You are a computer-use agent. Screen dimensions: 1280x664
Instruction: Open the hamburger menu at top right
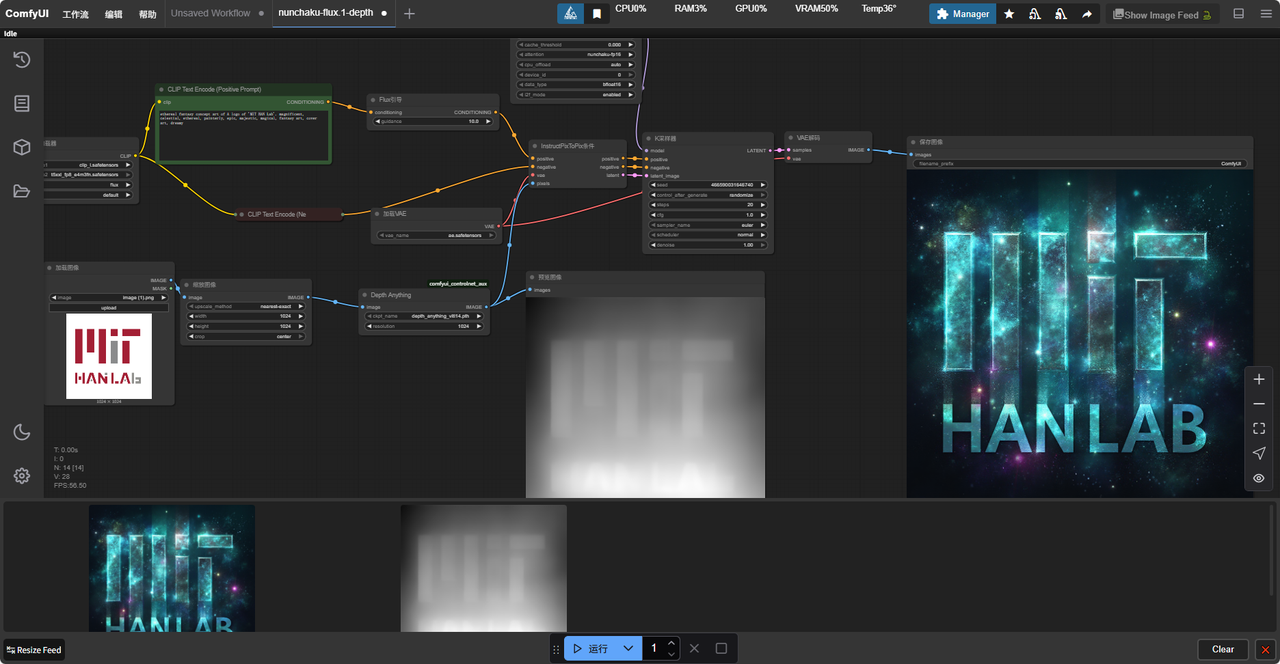click(1264, 14)
